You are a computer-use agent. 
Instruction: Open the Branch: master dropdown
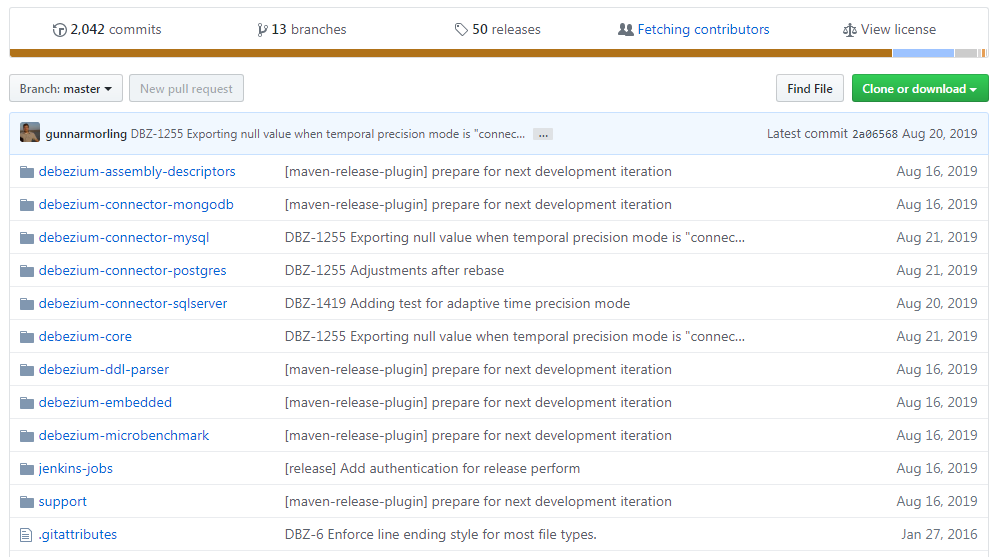pos(66,89)
